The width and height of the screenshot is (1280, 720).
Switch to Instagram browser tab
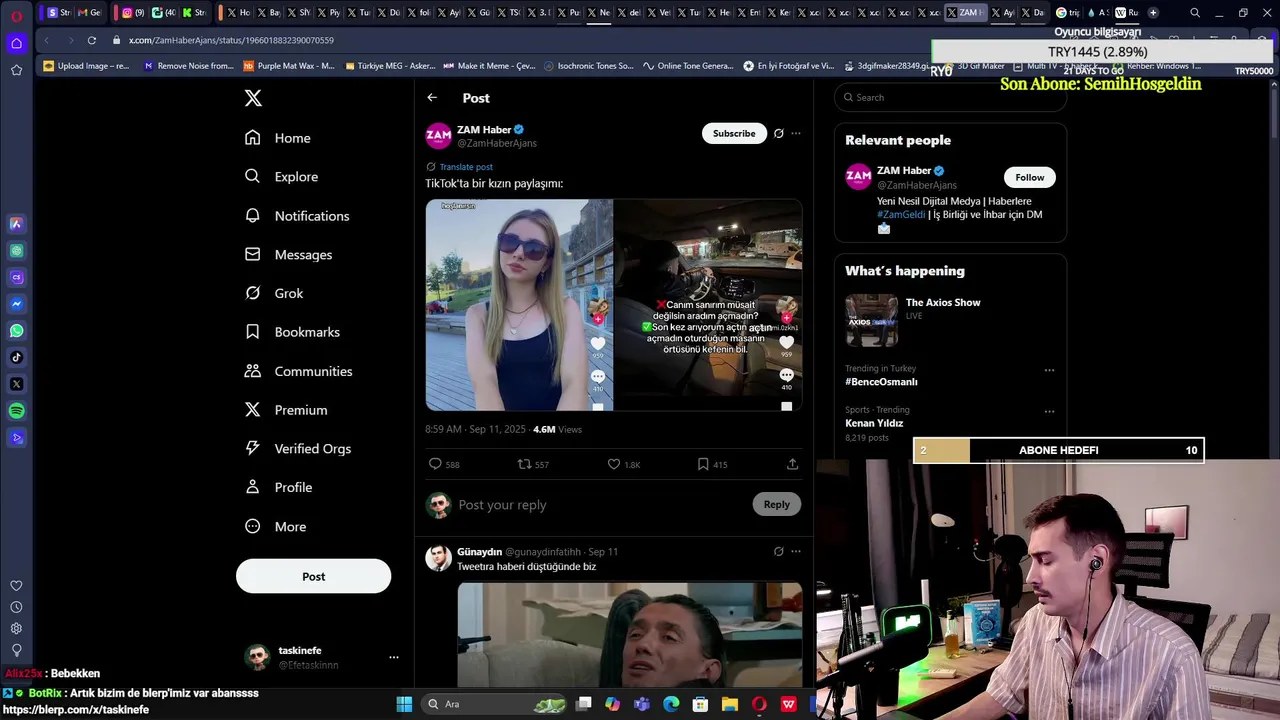pyautogui.click(x=132, y=13)
